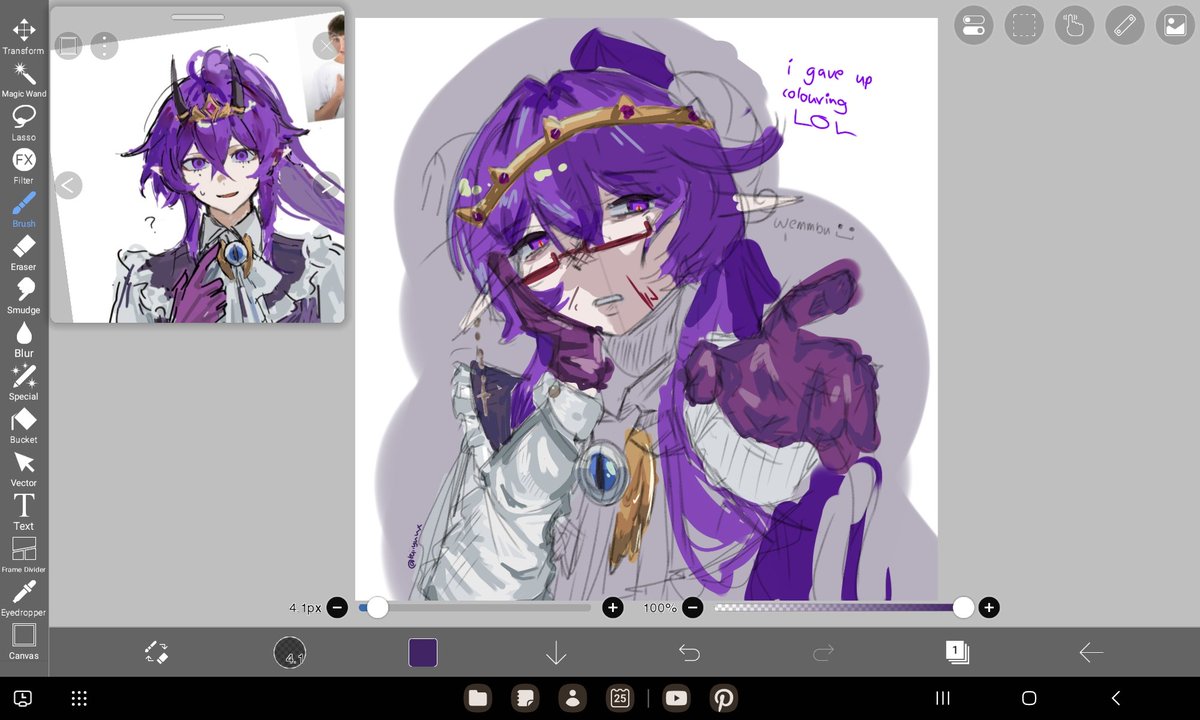The width and height of the screenshot is (1200, 720).
Task: Select the Eyedropper tool
Action: point(24,597)
